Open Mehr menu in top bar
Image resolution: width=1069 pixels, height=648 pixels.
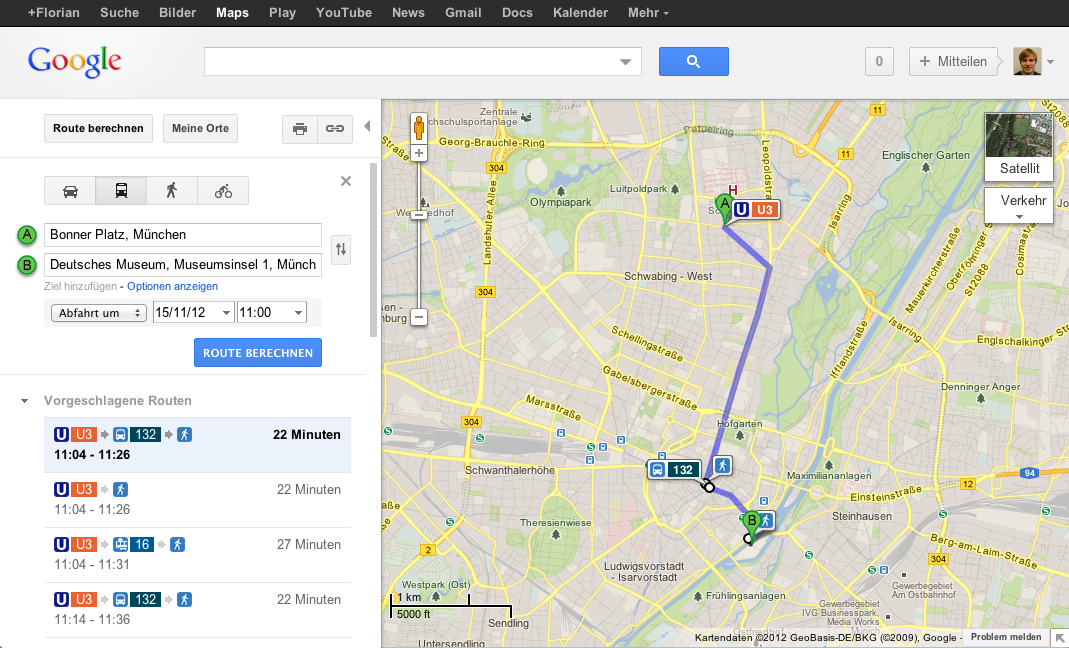tap(648, 12)
